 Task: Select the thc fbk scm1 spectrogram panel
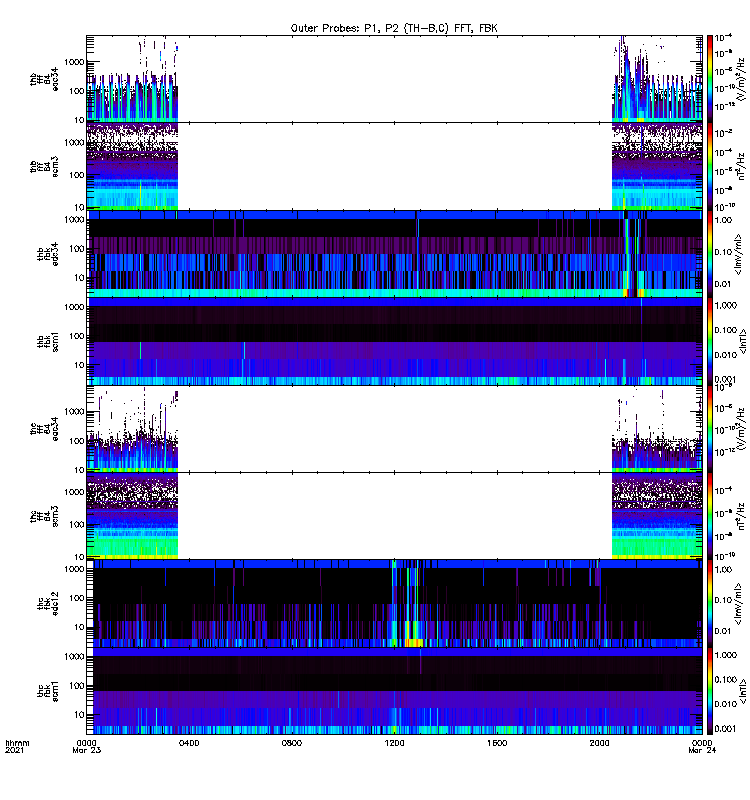[x=394, y=691]
